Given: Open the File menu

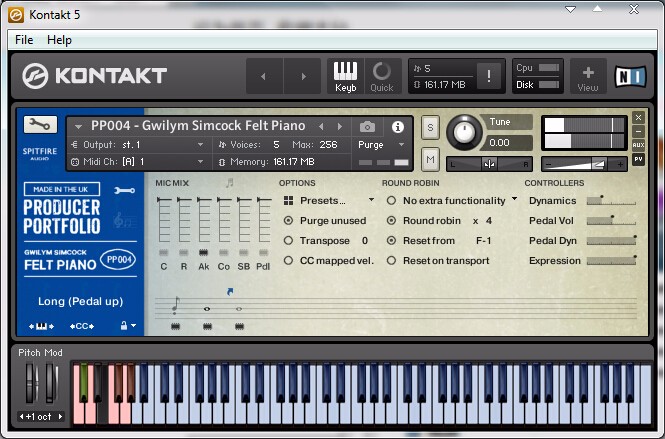Looking at the screenshot, I should (x=24, y=40).
